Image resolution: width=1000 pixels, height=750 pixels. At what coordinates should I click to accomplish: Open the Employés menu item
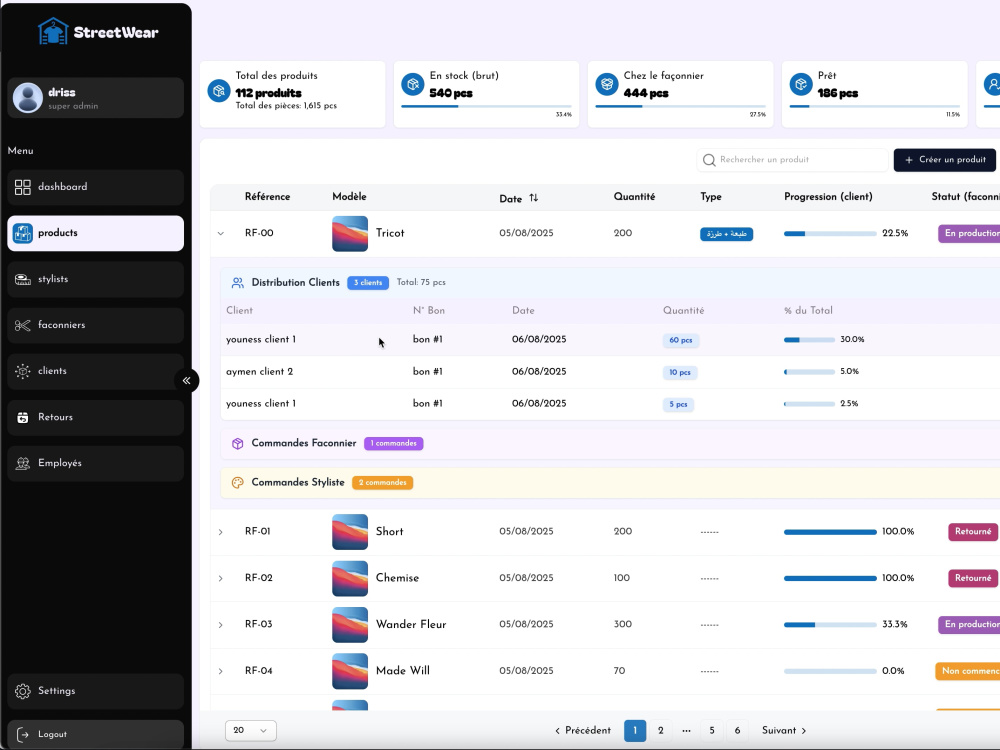pyautogui.click(x=96, y=464)
